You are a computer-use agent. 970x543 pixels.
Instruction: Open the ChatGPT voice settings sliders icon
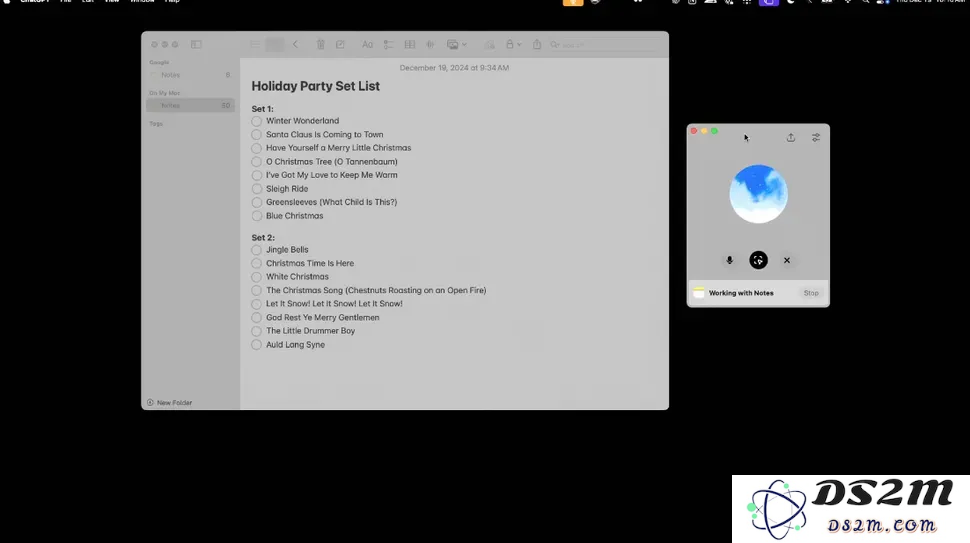click(x=816, y=137)
